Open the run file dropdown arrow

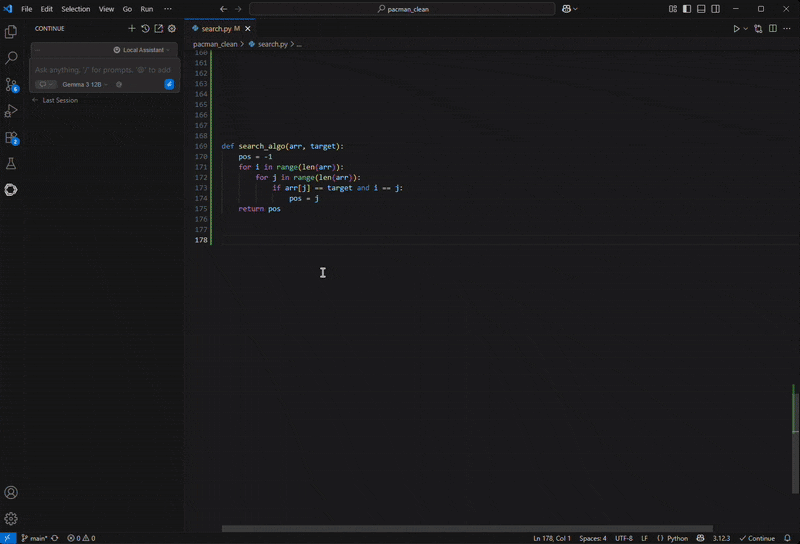(746, 29)
